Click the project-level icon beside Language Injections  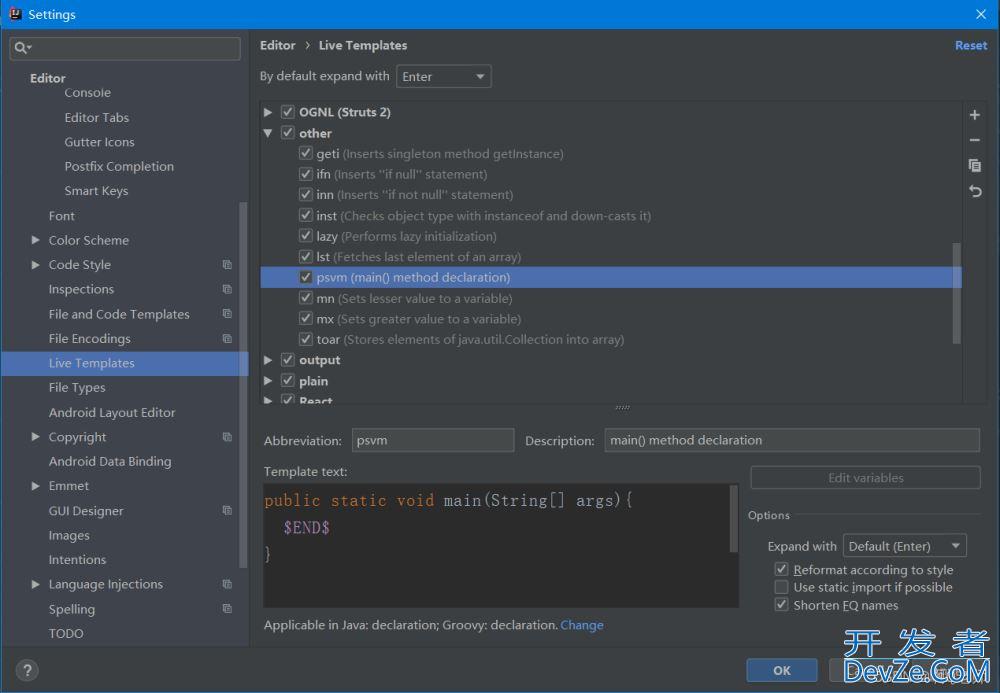227,584
